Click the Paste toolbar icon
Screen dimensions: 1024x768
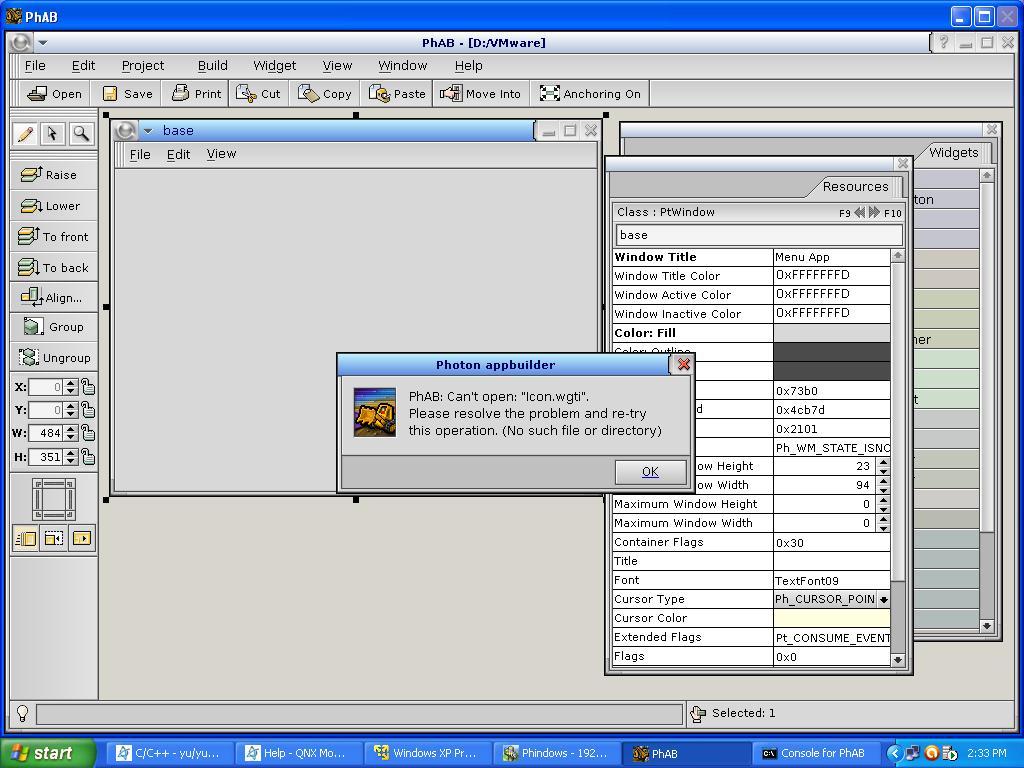379,94
